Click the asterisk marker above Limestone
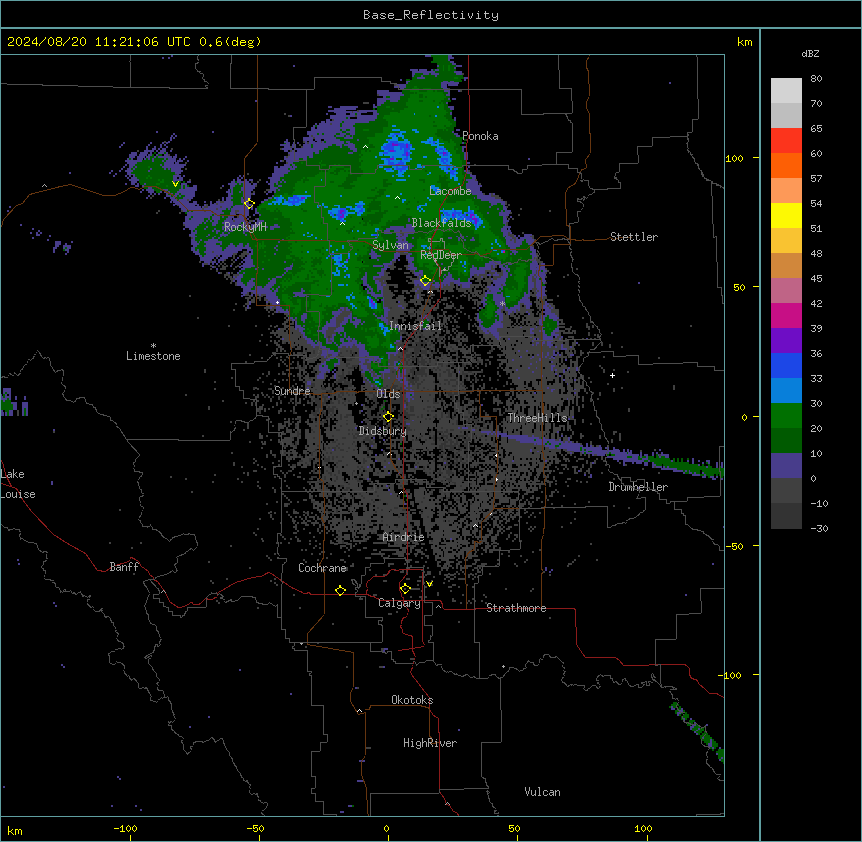862x842 pixels. point(153,346)
